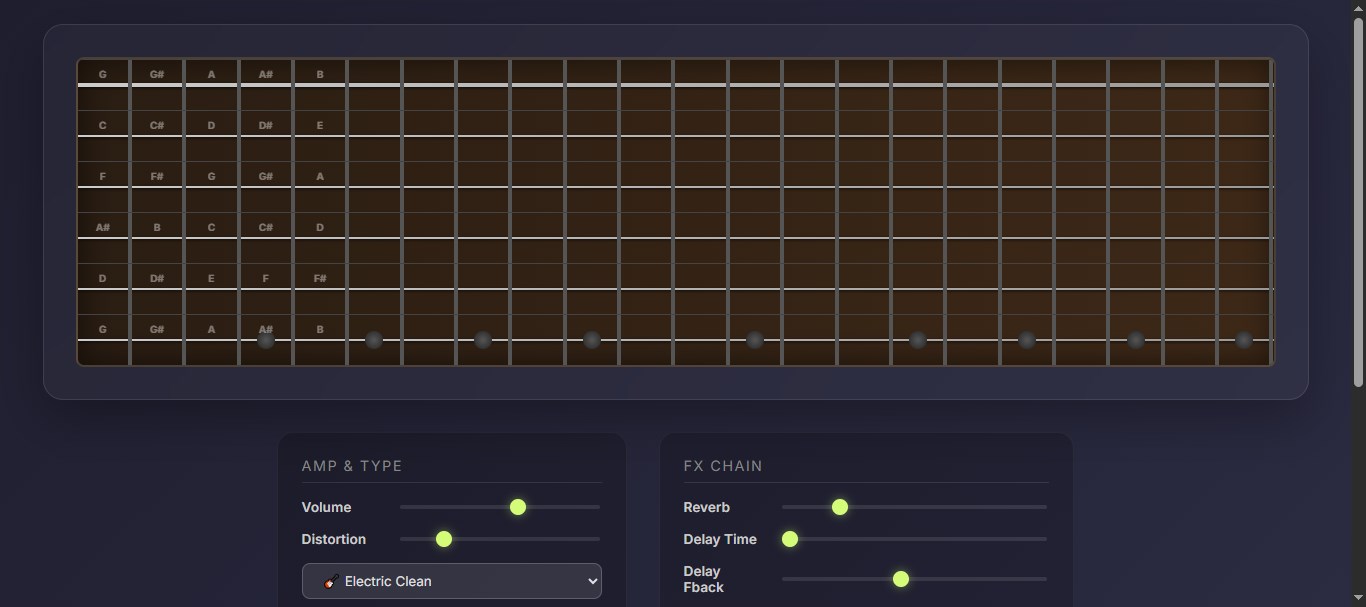The height and width of the screenshot is (607, 1366).
Task: Click the Delay Time label text
Action: click(x=720, y=539)
